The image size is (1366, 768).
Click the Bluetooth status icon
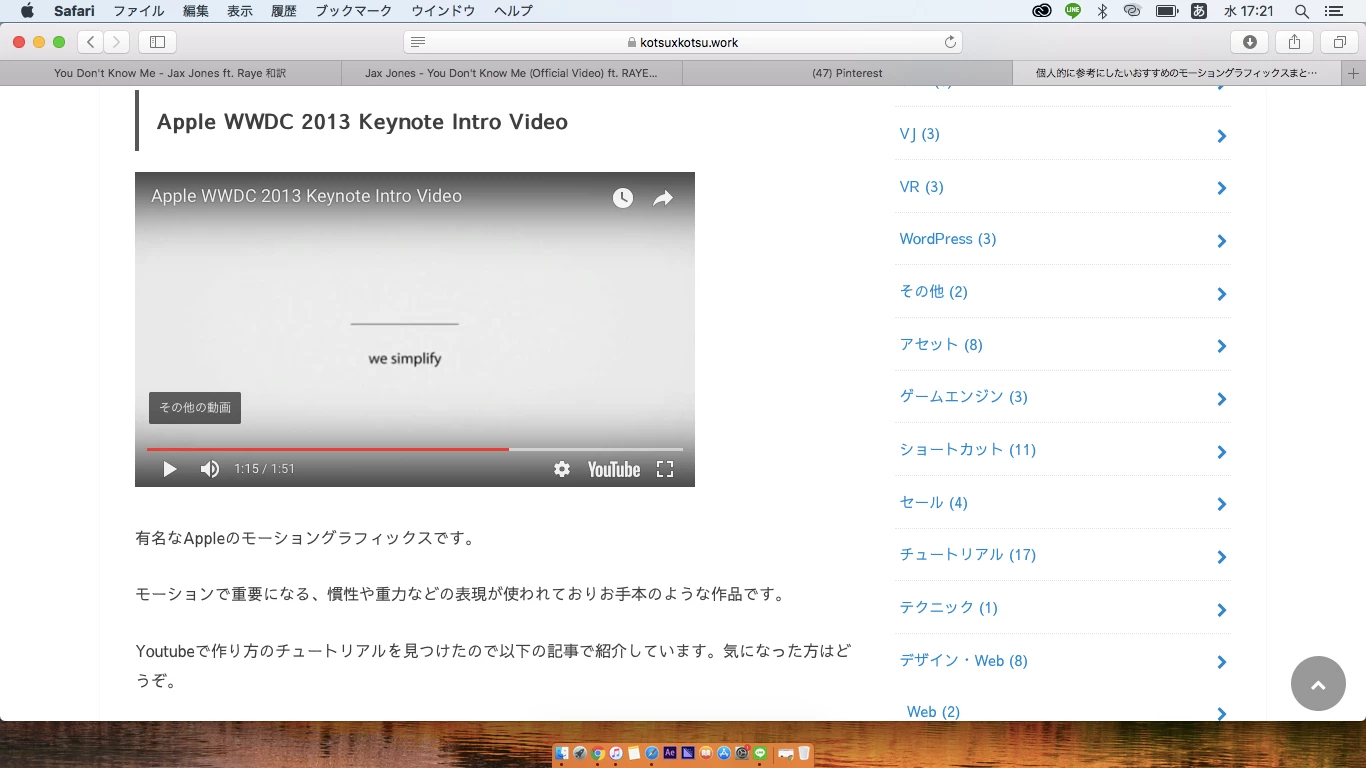coord(1102,11)
